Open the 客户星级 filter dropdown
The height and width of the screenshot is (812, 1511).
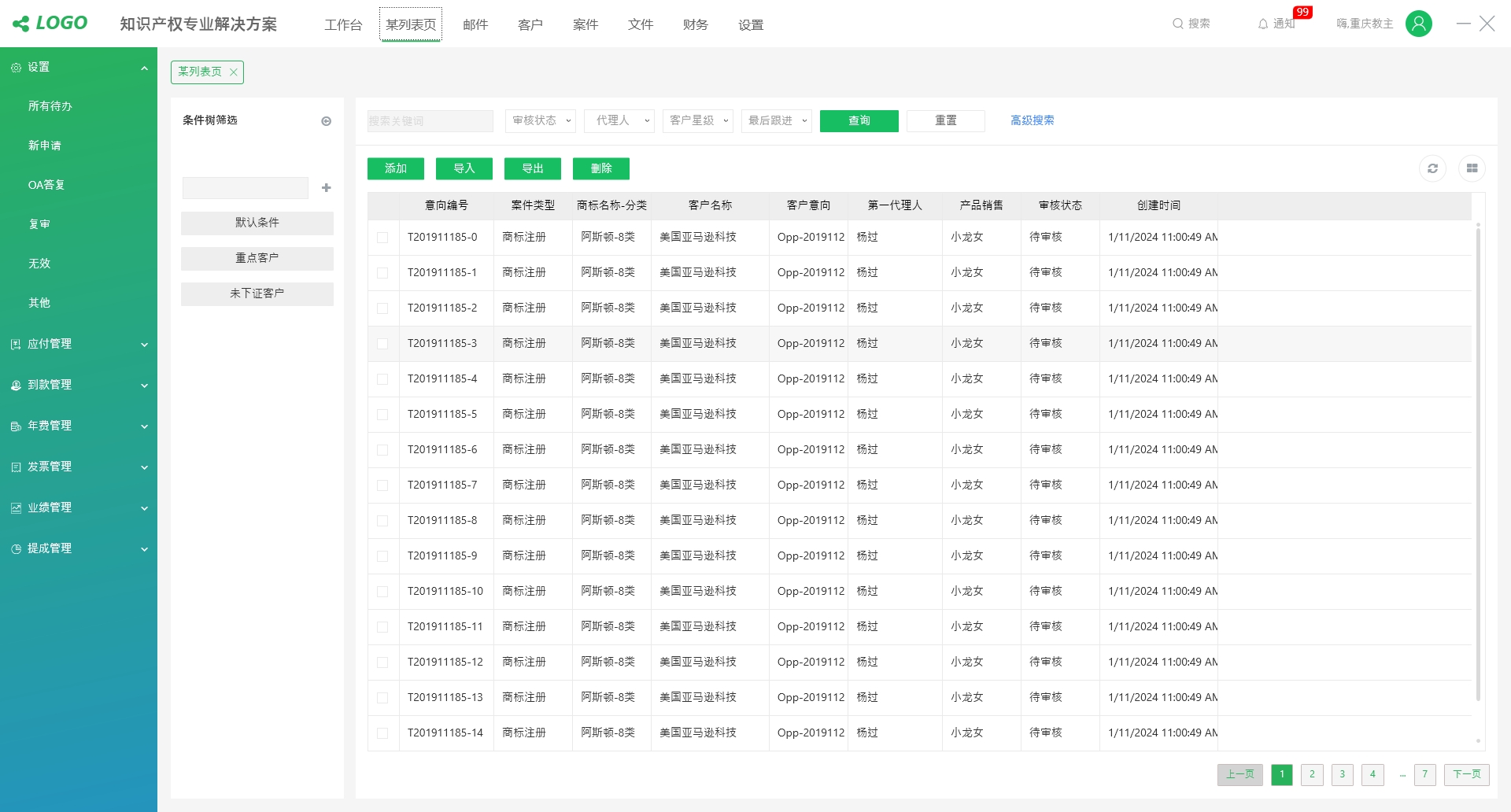698,120
